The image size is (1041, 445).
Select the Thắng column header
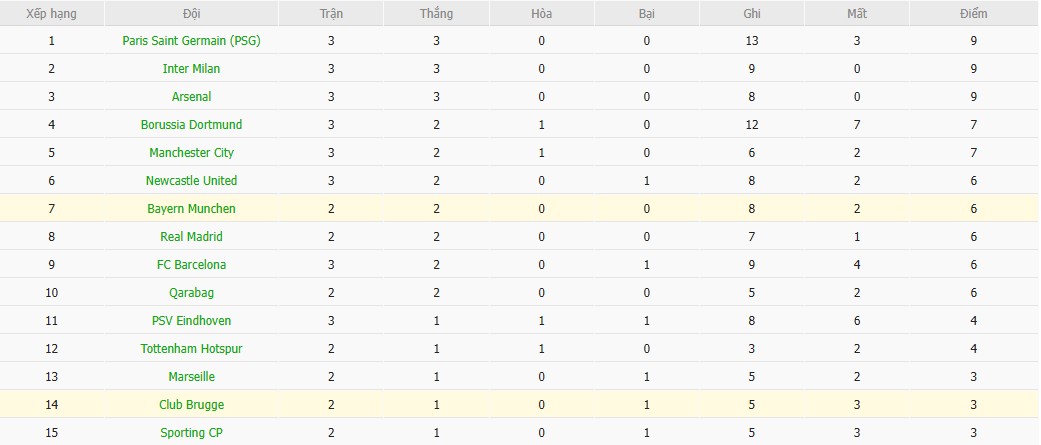pos(437,14)
